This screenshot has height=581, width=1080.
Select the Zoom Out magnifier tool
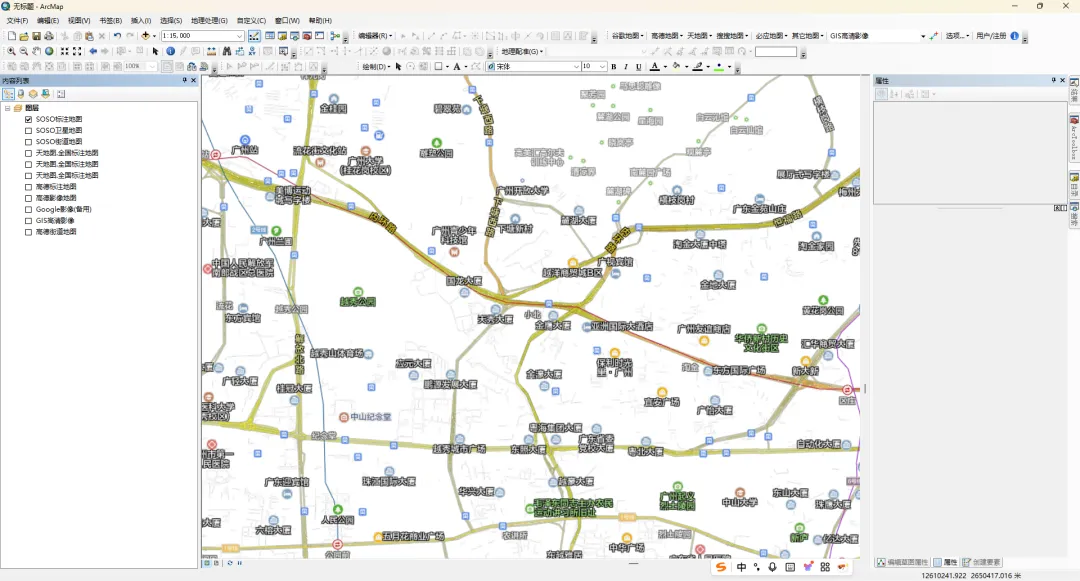[x=24, y=51]
